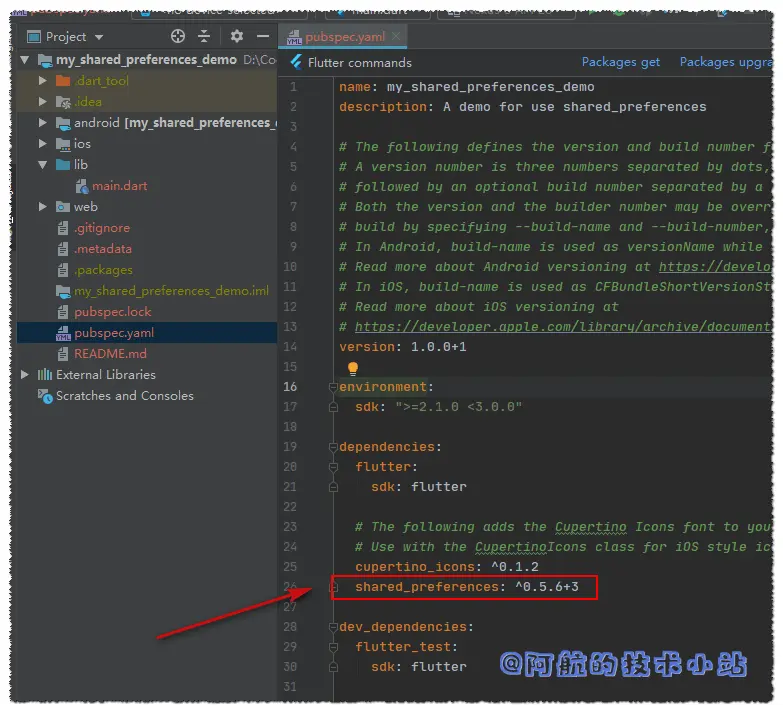The height and width of the screenshot is (712, 783).
Task: Click the .idea folder icon
Action: [x=63, y=101]
